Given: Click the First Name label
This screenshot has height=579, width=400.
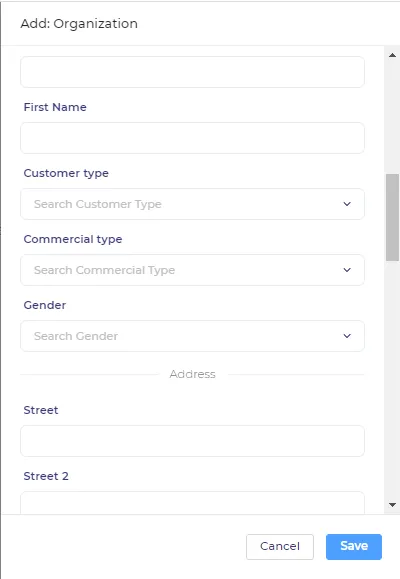Looking at the screenshot, I should coord(55,107).
